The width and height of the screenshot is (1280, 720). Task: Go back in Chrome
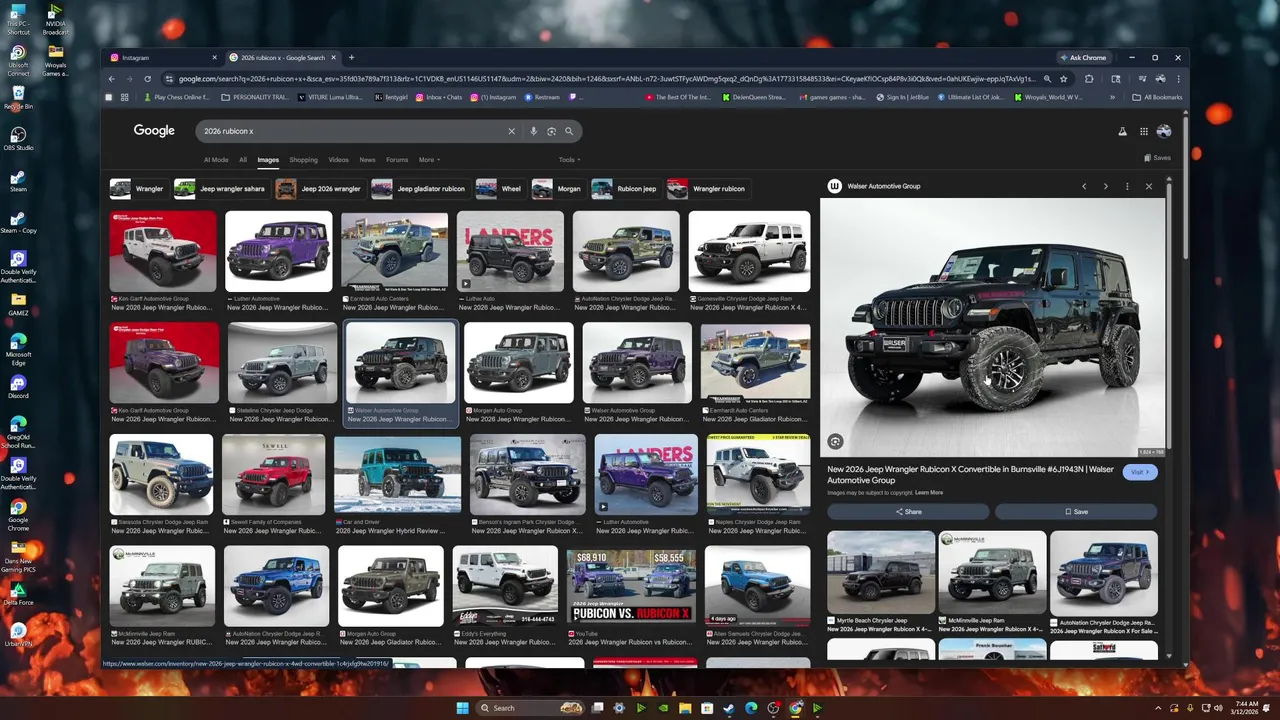click(x=112, y=79)
